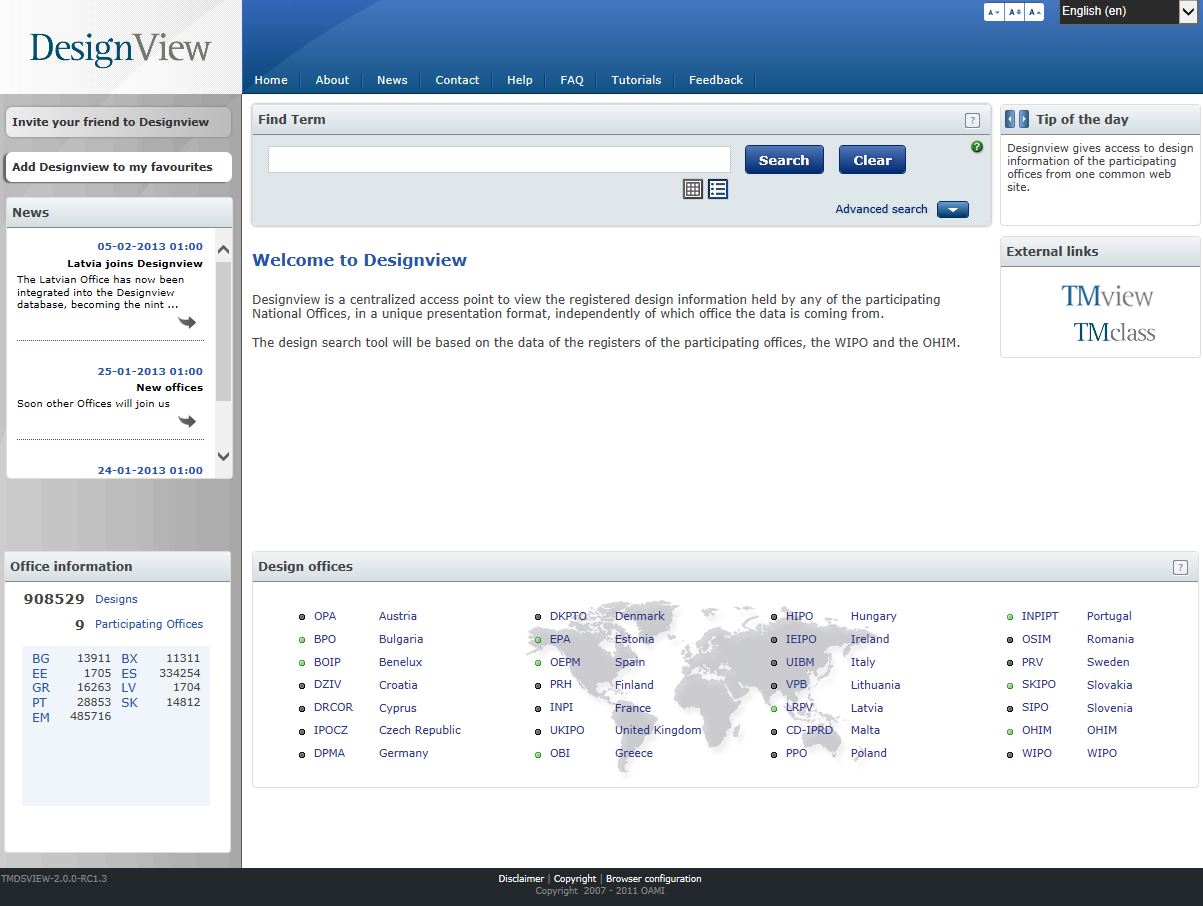Click the Latvia office name in Design offices
The width and height of the screenshot is (1203, 906).
867,708
